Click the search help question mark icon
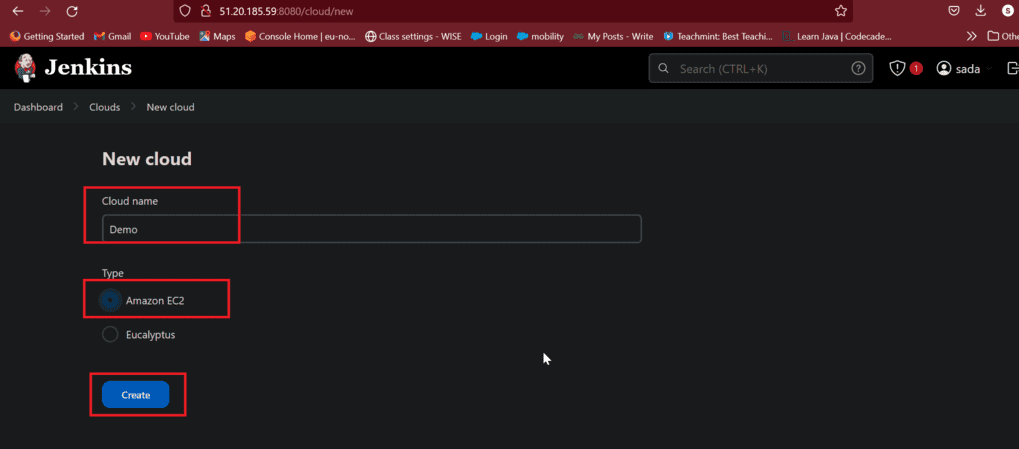This screenshot has width=1019, height=449. click(x=858, y=68)
